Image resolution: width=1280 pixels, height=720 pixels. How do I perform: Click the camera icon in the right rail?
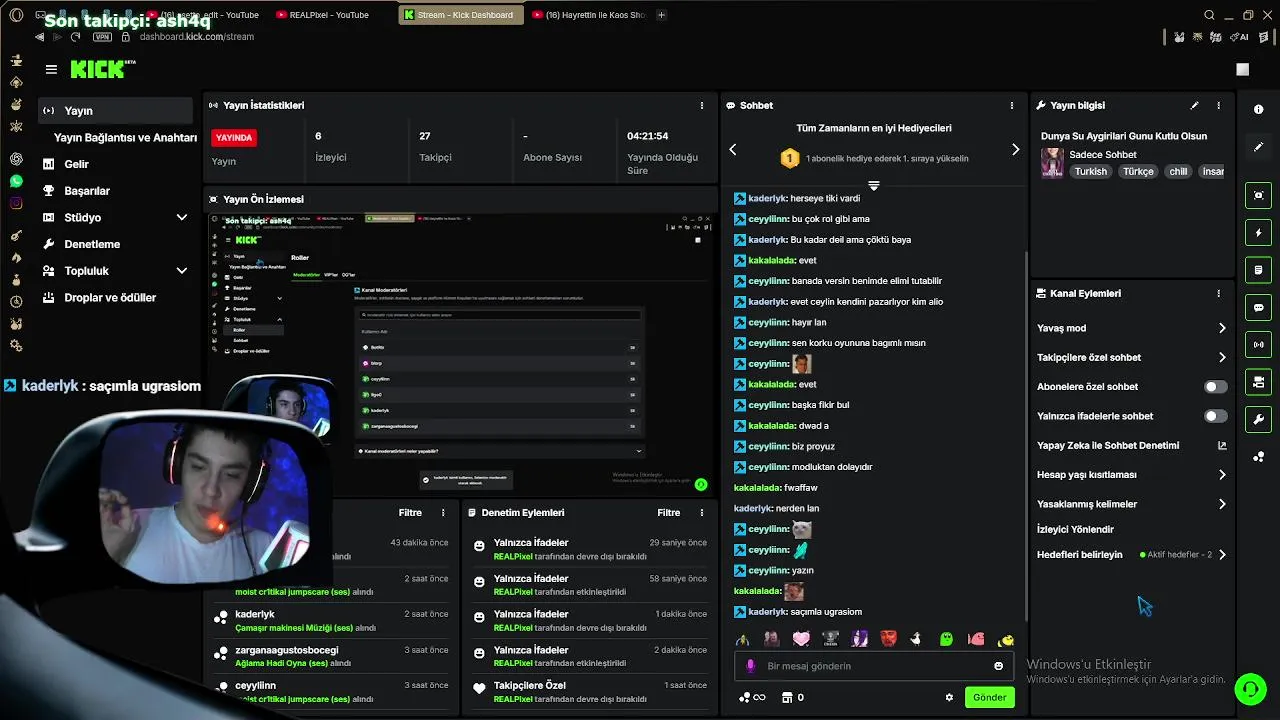click(x=1258, y=382)
